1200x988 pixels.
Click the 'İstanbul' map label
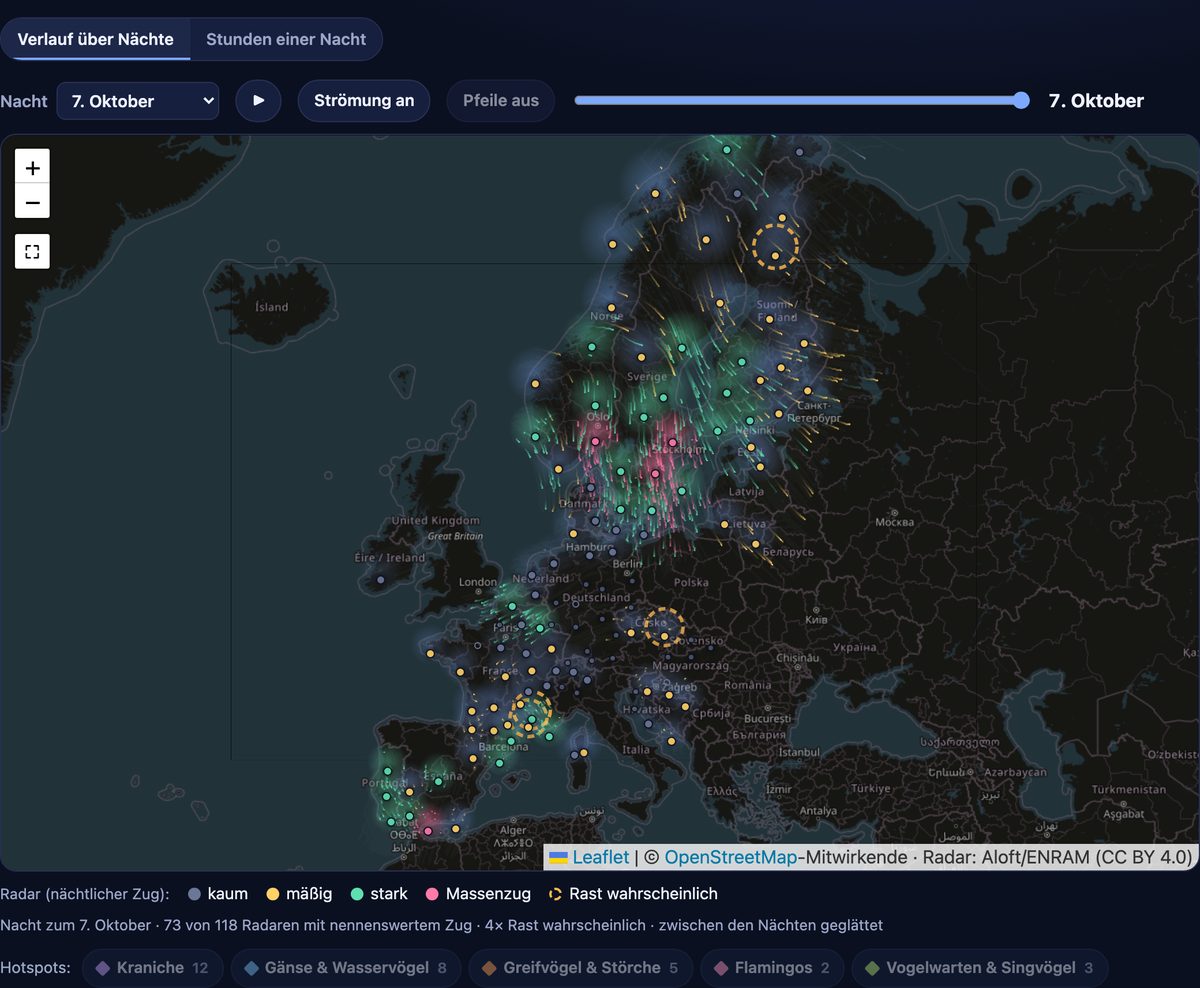[798, 752]
